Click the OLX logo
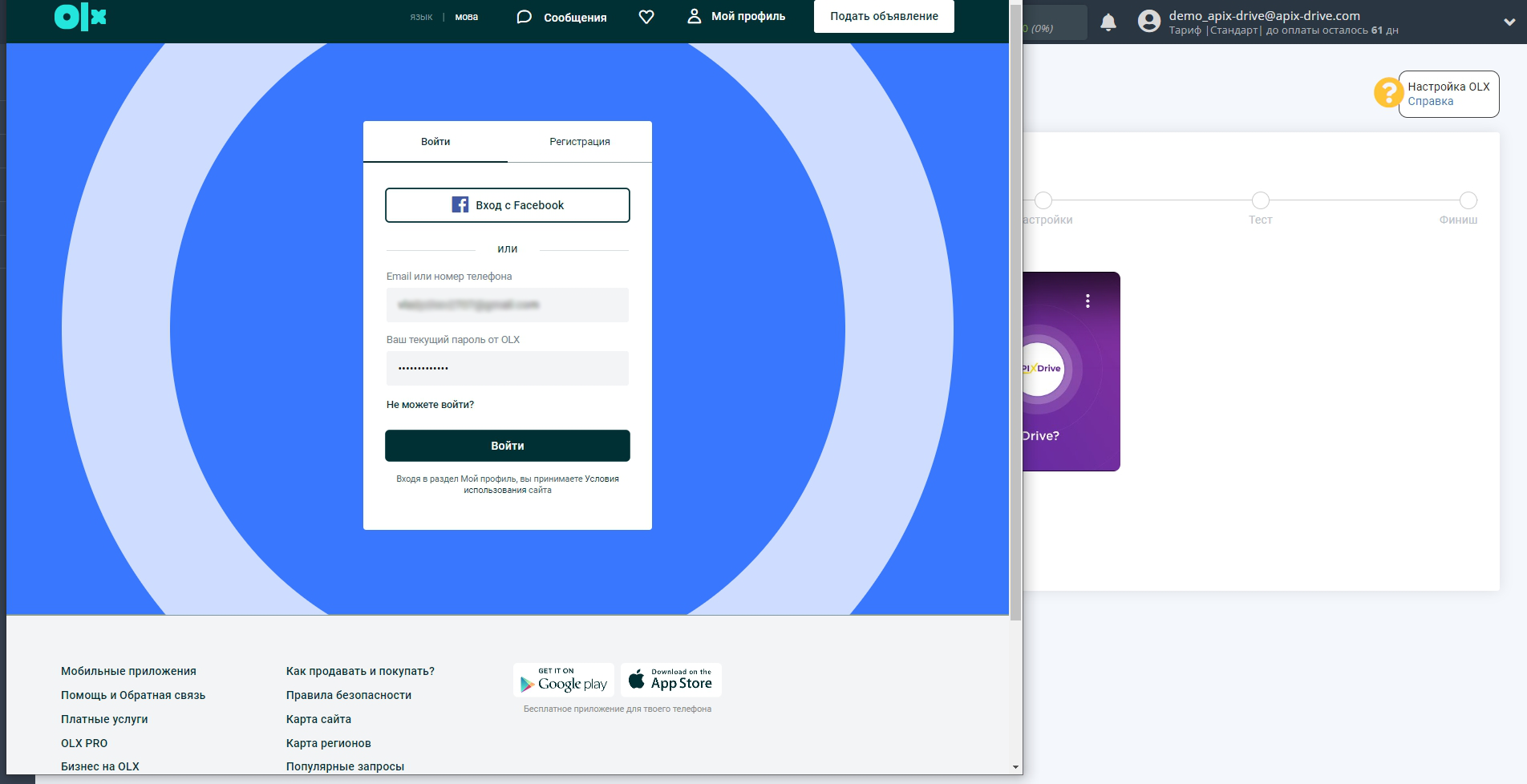Viewport: 1527px width, 784px height. [x=80, y=17]
